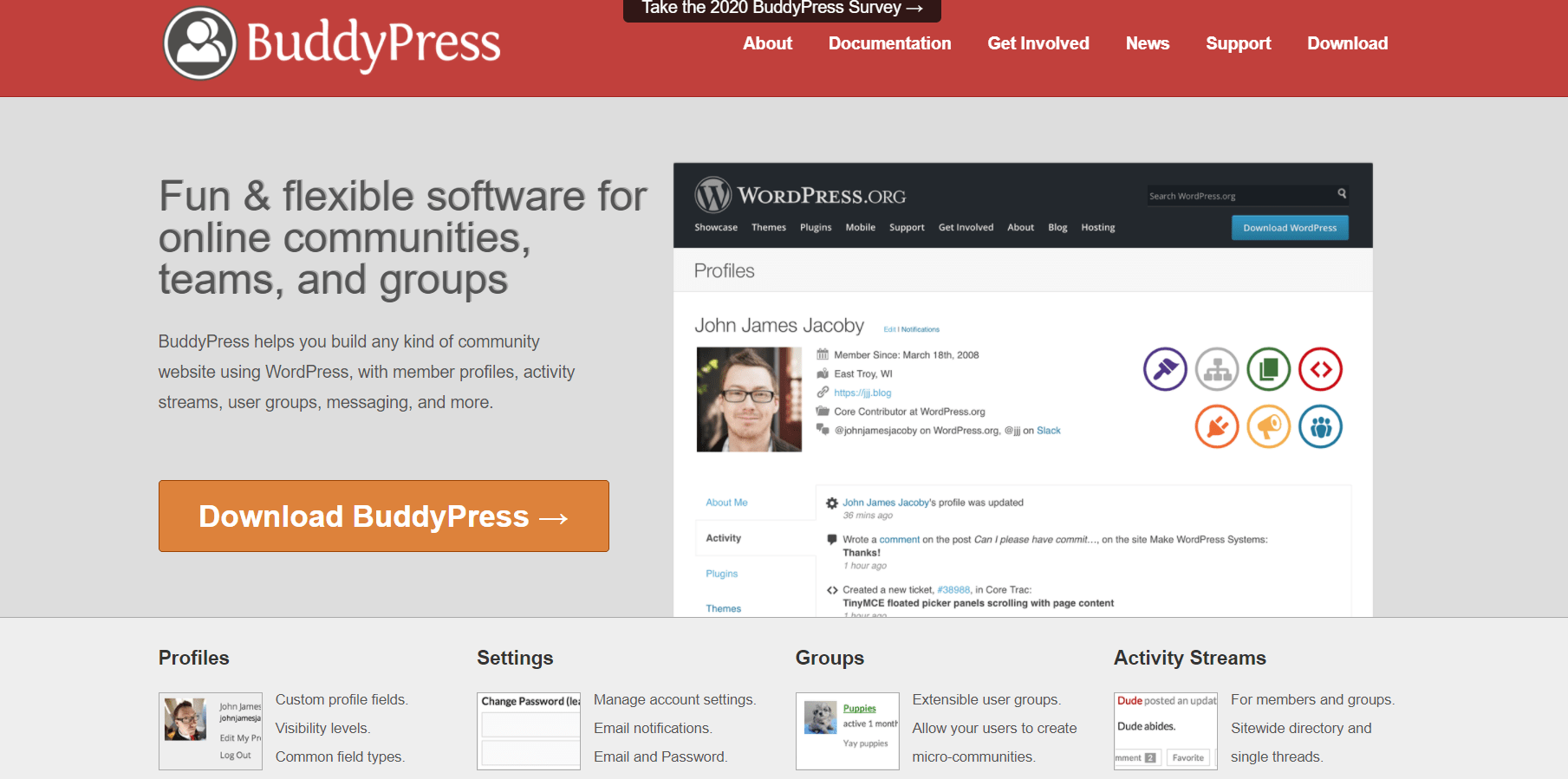Click the Download WordPress button
Image resolution: width=1568 pixels, height=779 pixels.
(1290, 228)
